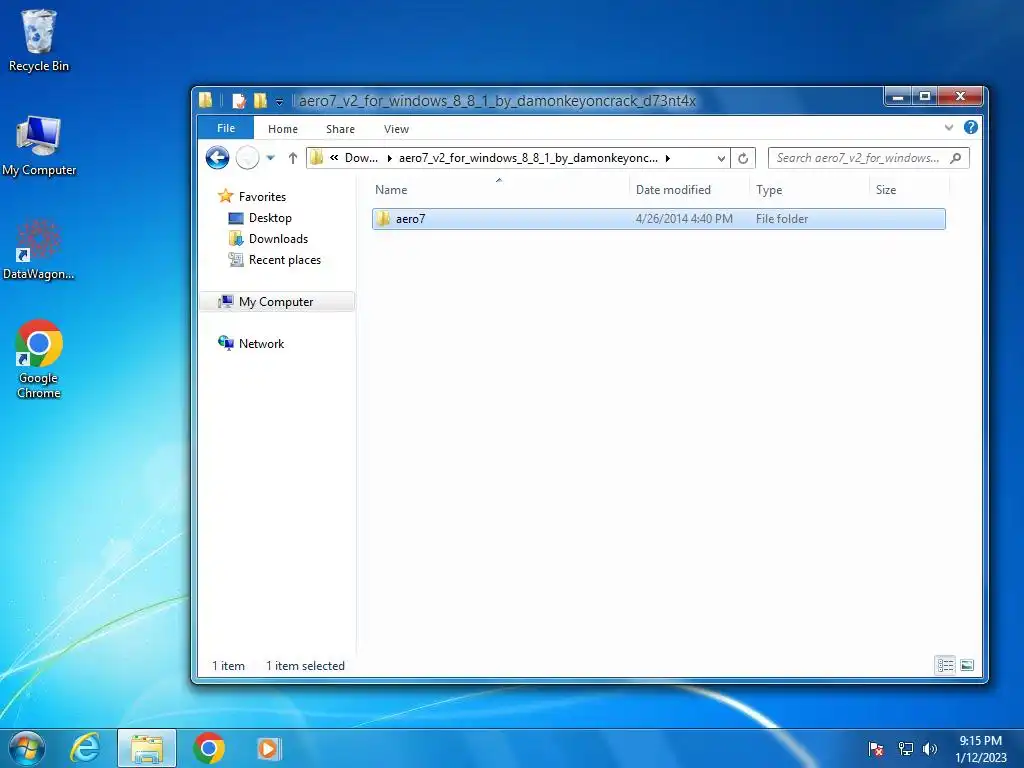The width and height of the screenshot is (1024, 768).
Task: Click the window folder system icon
Action: 206,100
